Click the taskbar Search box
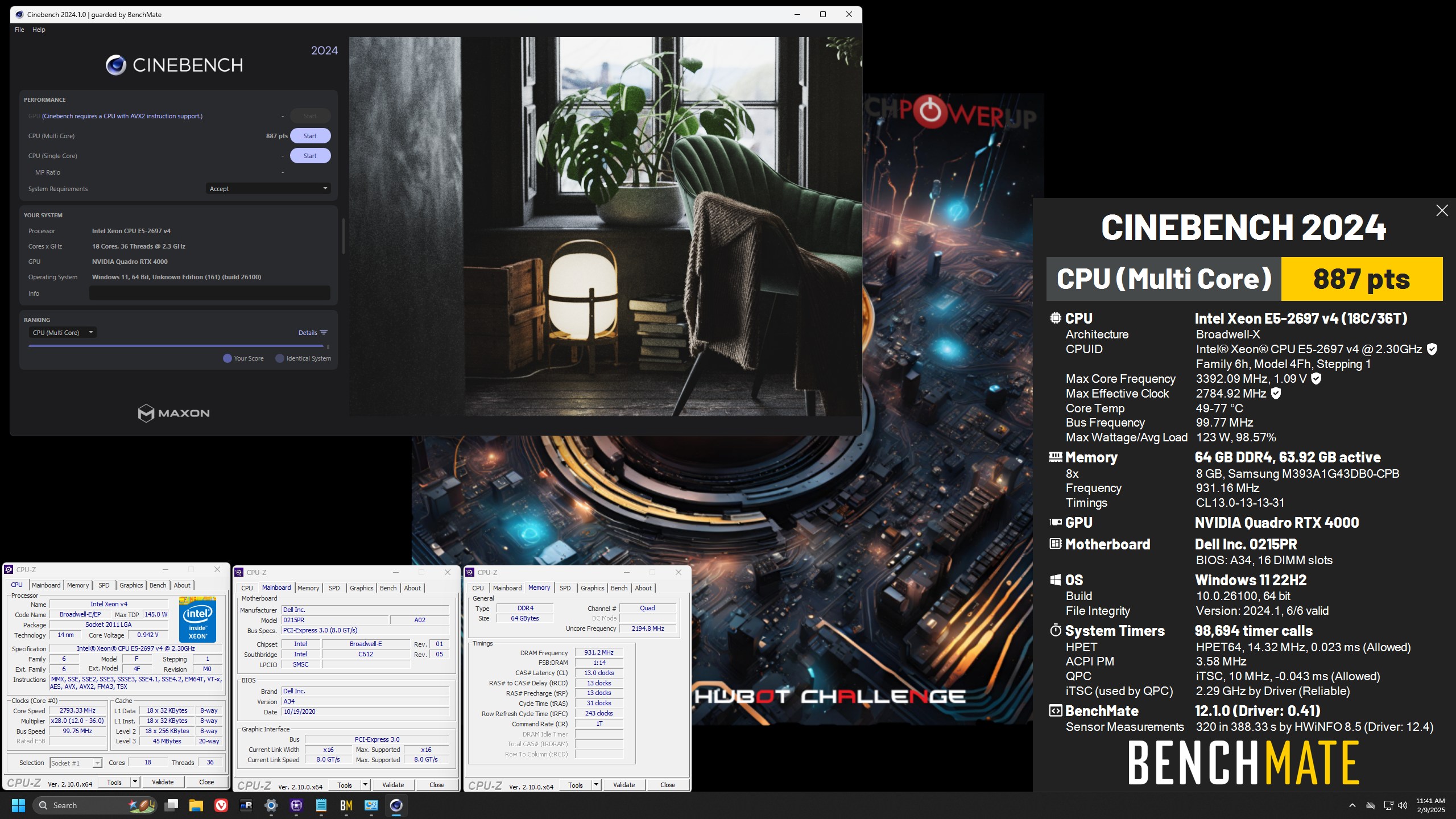 (94, 805)
